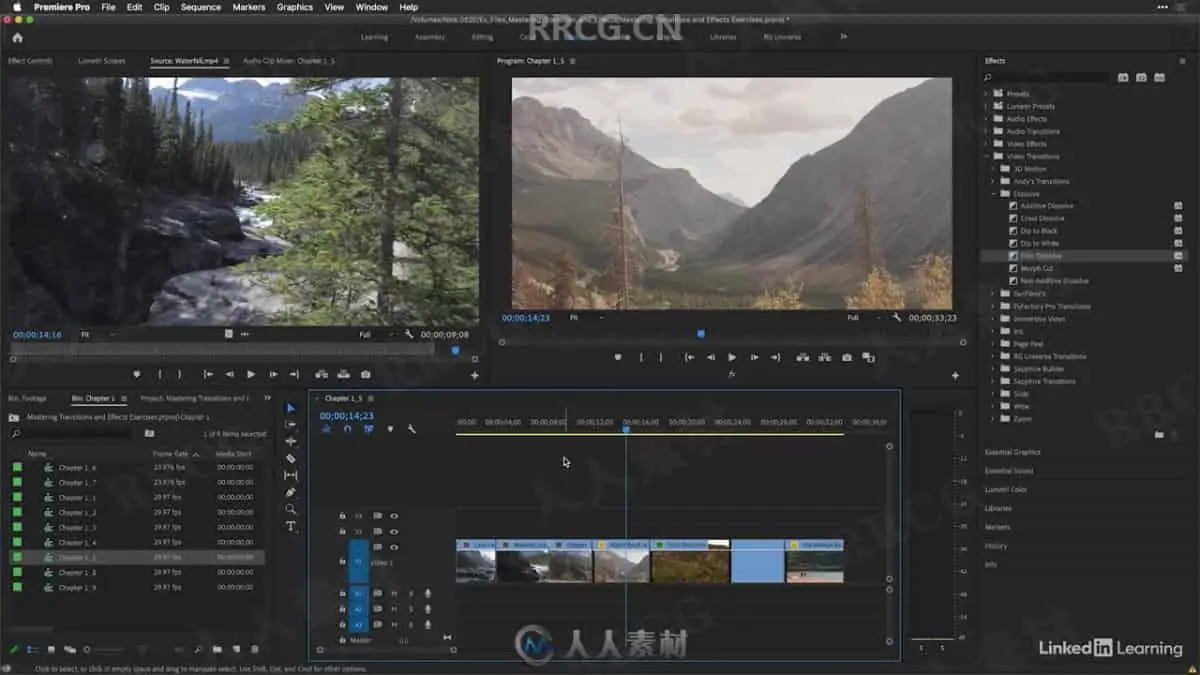Screen dimensions: 1200x675
Task: Click Export Frame camera icon in Program monitor
Action: (847, 357)
